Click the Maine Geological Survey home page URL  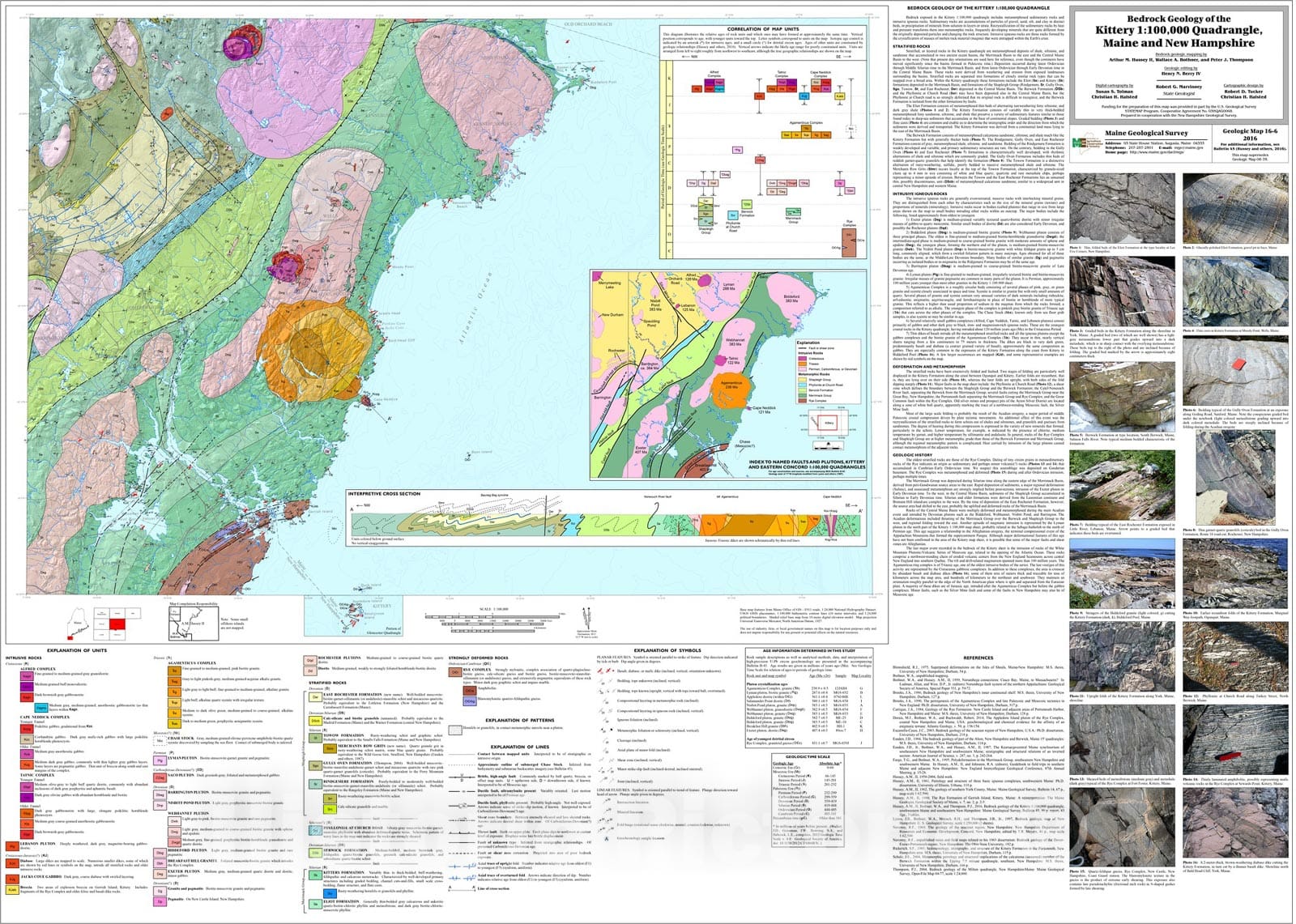(x=1157, y=152)
